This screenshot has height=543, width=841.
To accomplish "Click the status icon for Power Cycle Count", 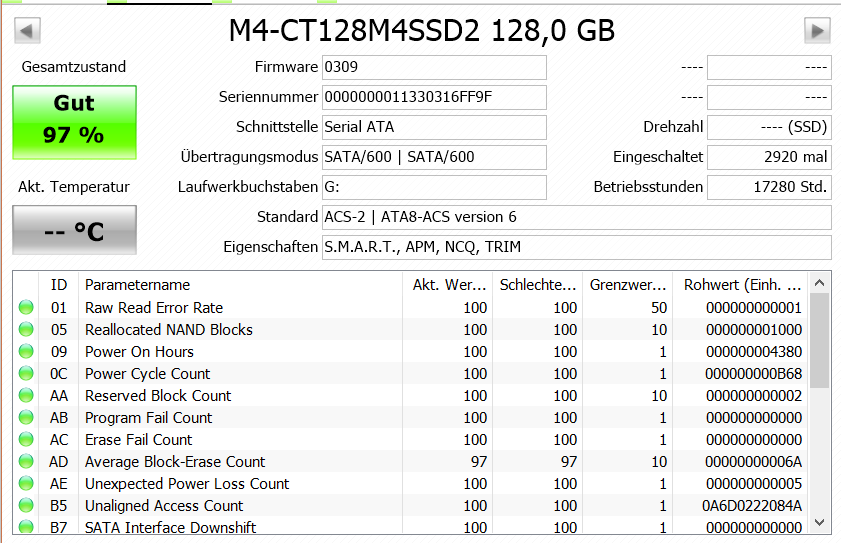I will click(x=26, y=373).
